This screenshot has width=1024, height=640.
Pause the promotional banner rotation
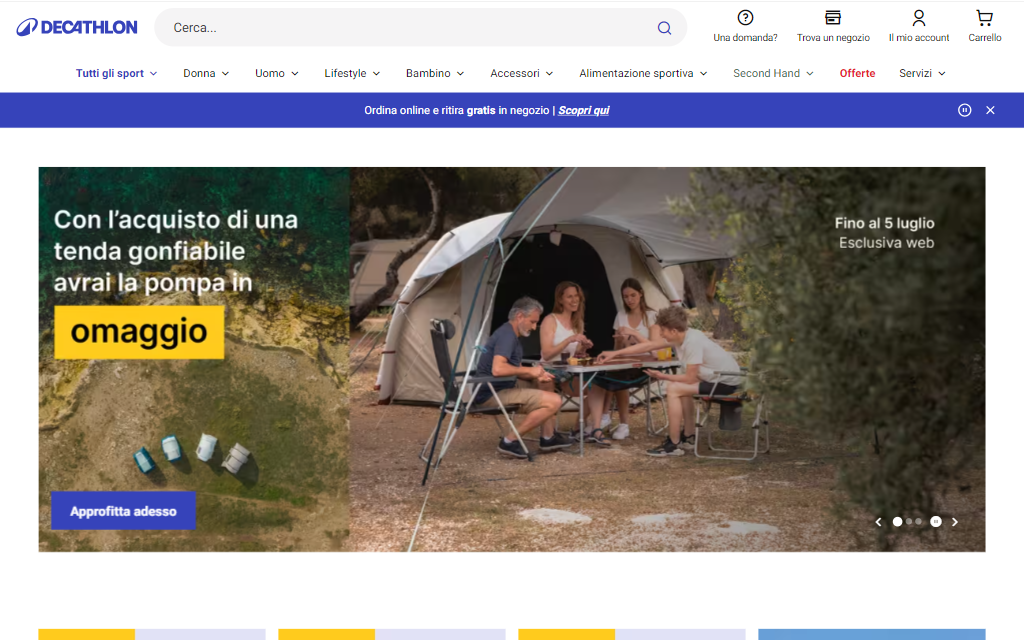click(964, 110)
